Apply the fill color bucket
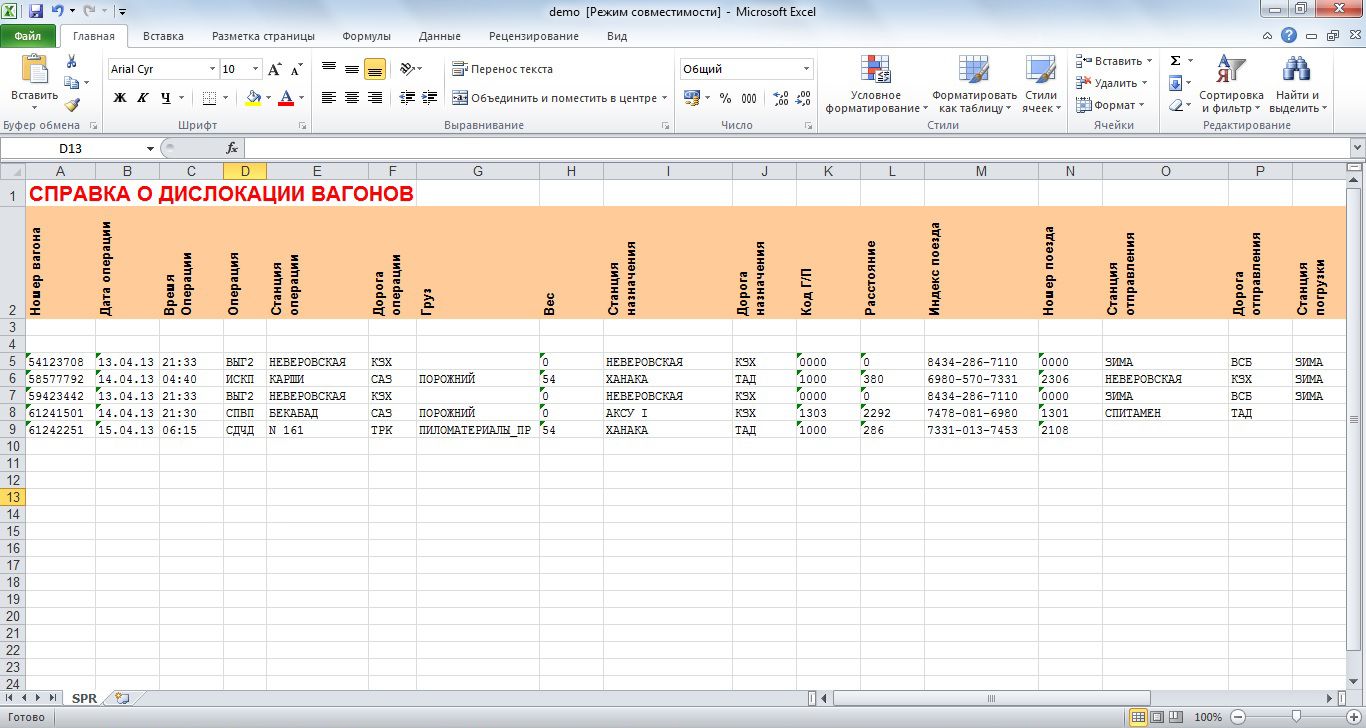Image resolution: width=1366 pixels, height=728 pixels. 253,98
